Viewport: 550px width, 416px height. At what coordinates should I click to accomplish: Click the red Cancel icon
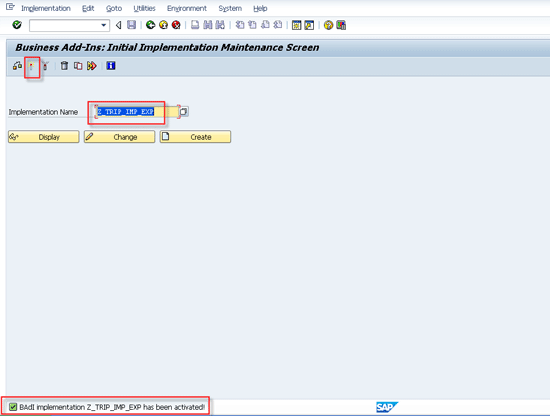point(176,25)
